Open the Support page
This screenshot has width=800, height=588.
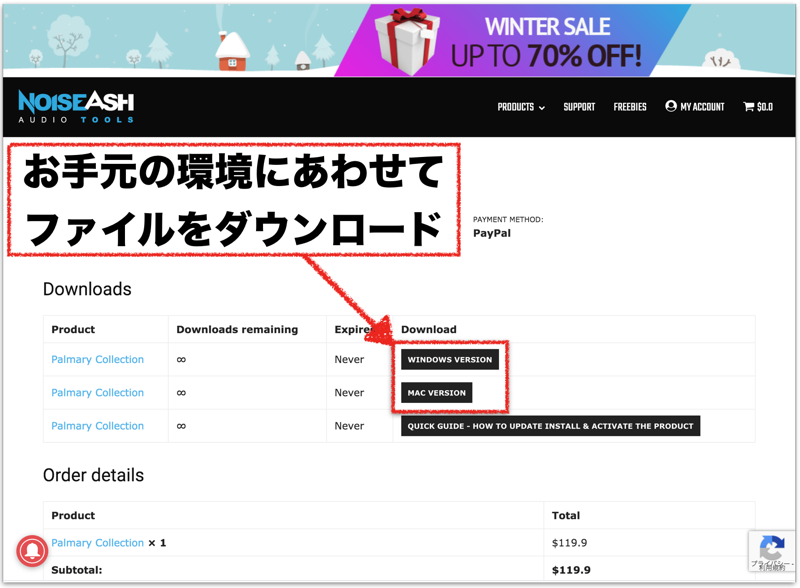[x=579, y=107]
